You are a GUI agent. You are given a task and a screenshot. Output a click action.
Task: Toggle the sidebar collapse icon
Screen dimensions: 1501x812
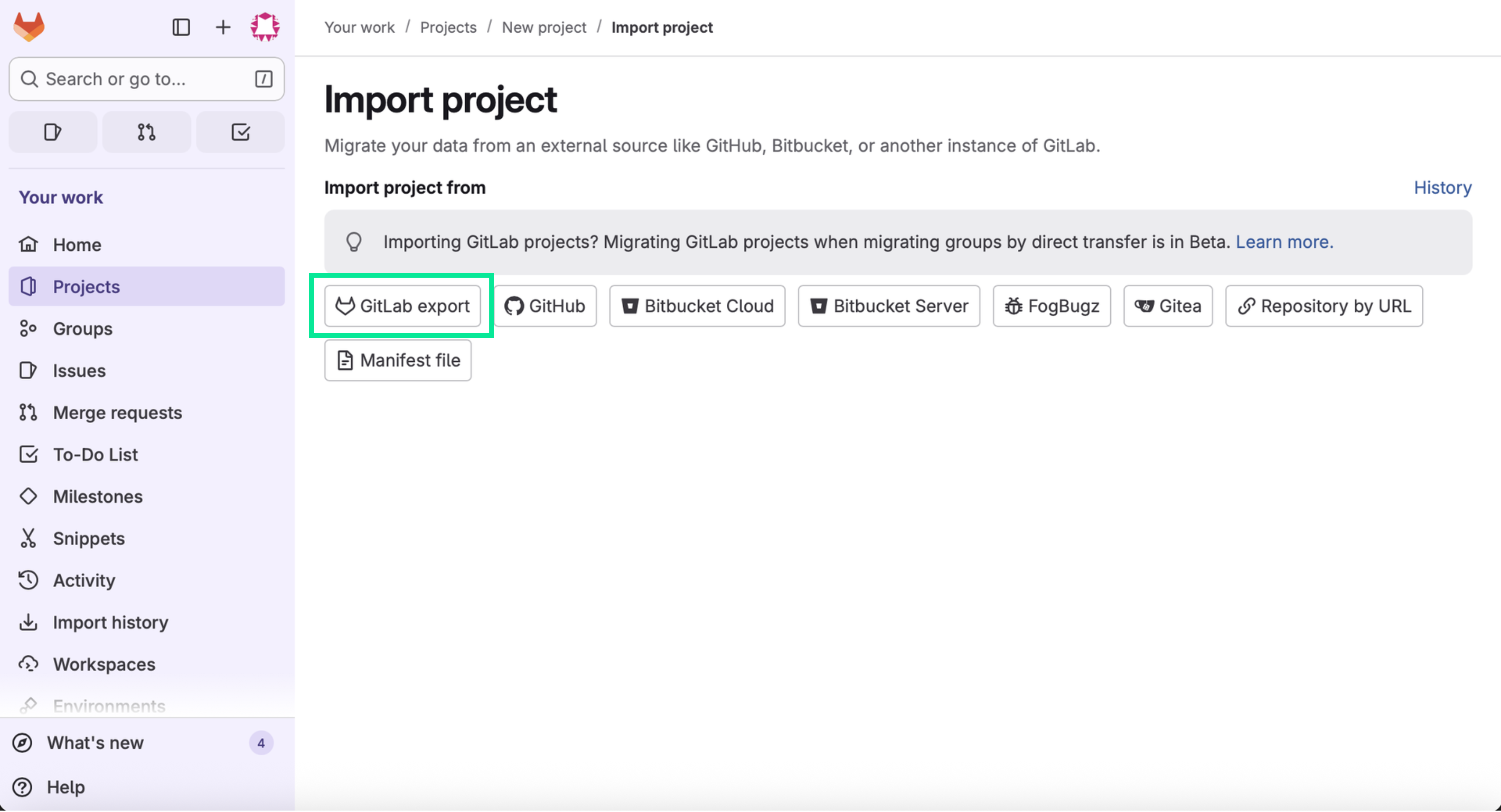tap(181, 27)
